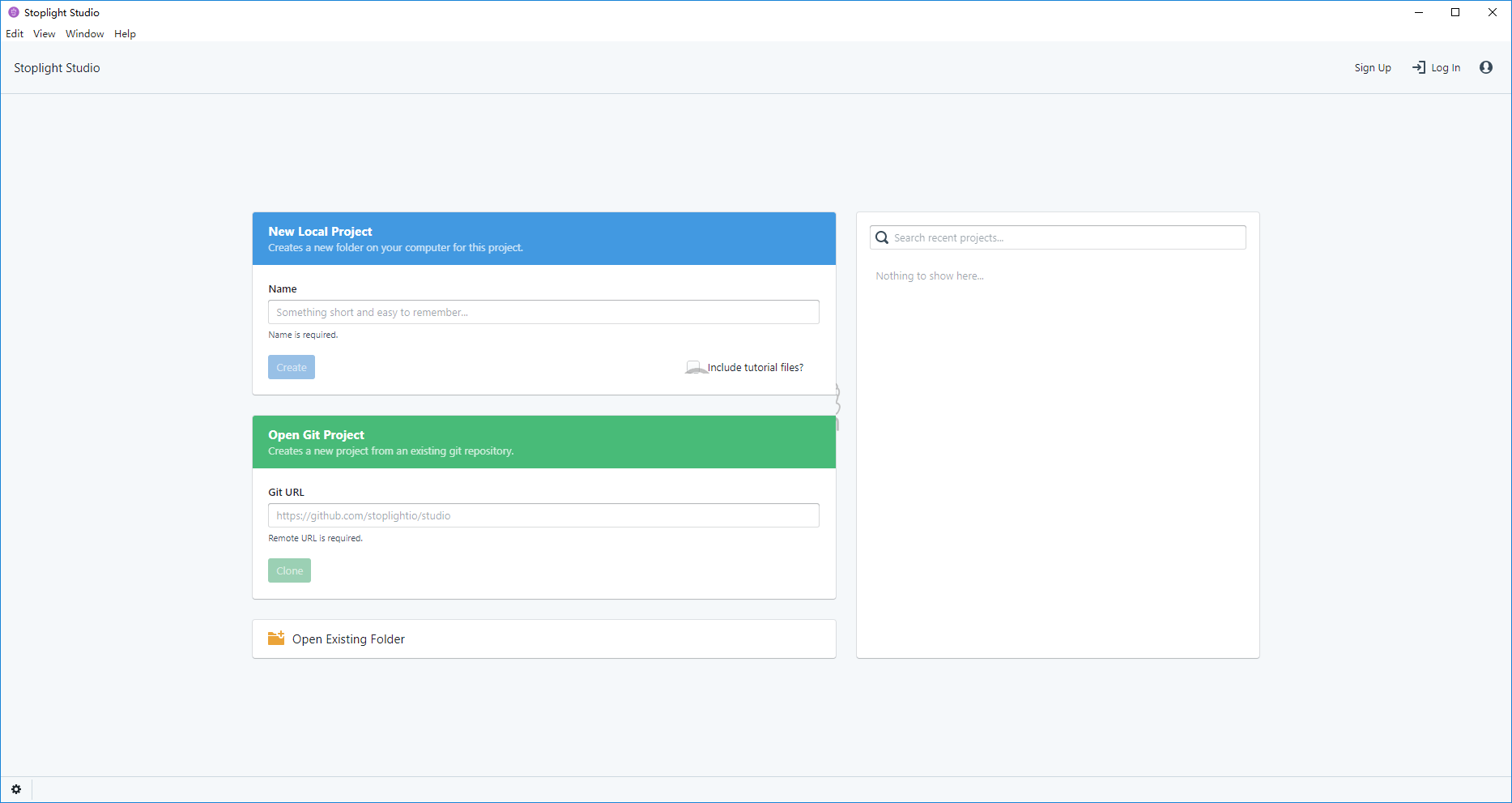
Task: Open the Window menu
Action: (85, 34)
